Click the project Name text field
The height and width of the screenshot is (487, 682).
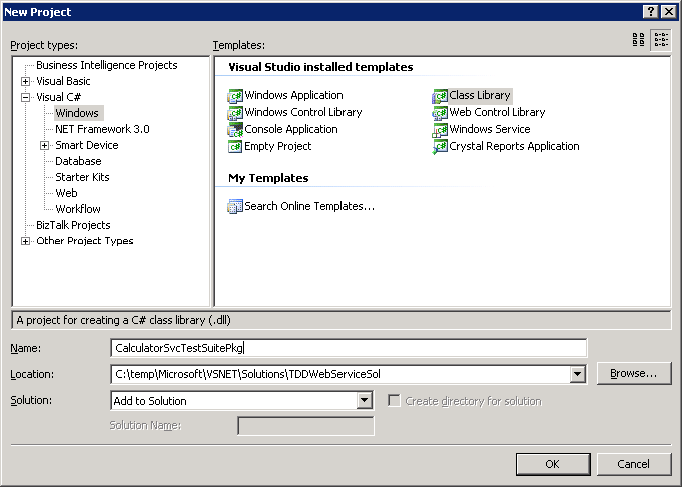point(349,348)
